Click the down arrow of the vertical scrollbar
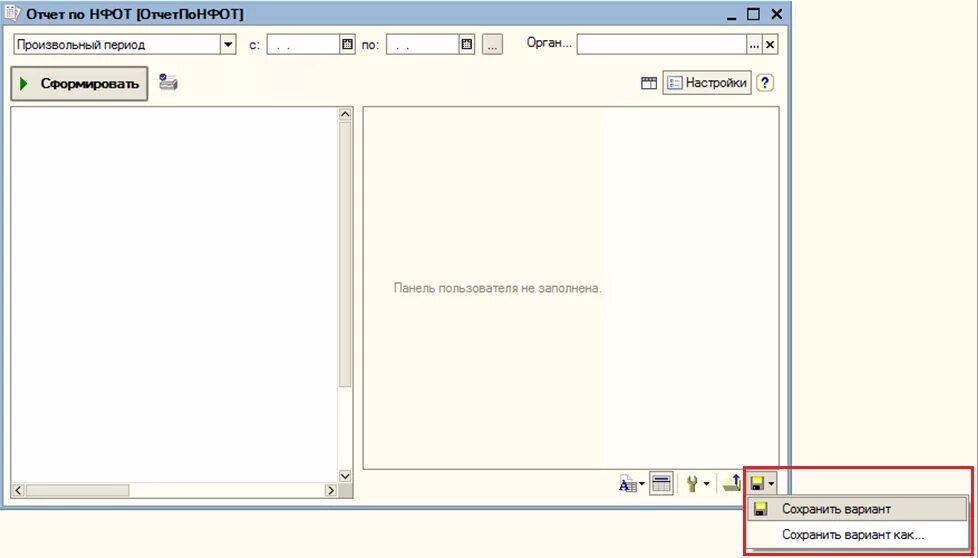The image size is (978, 558). coord(345,476)
